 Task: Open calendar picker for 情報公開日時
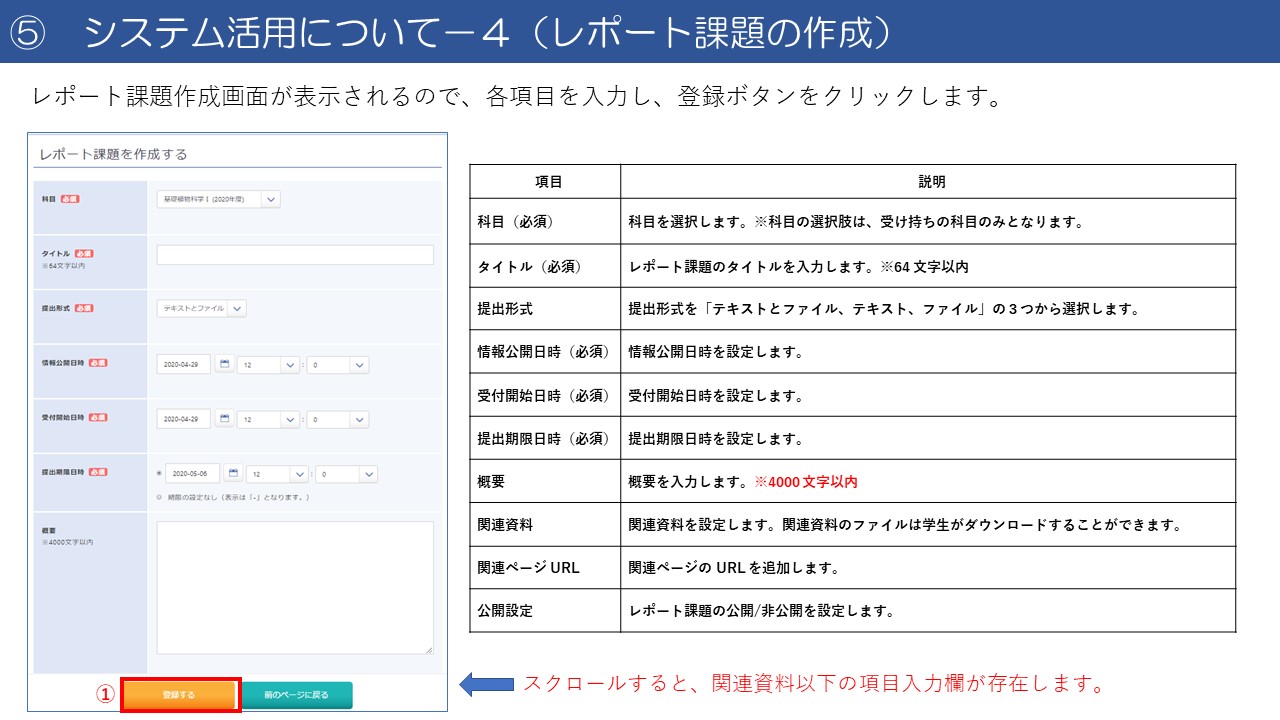[x=224, y=365]
